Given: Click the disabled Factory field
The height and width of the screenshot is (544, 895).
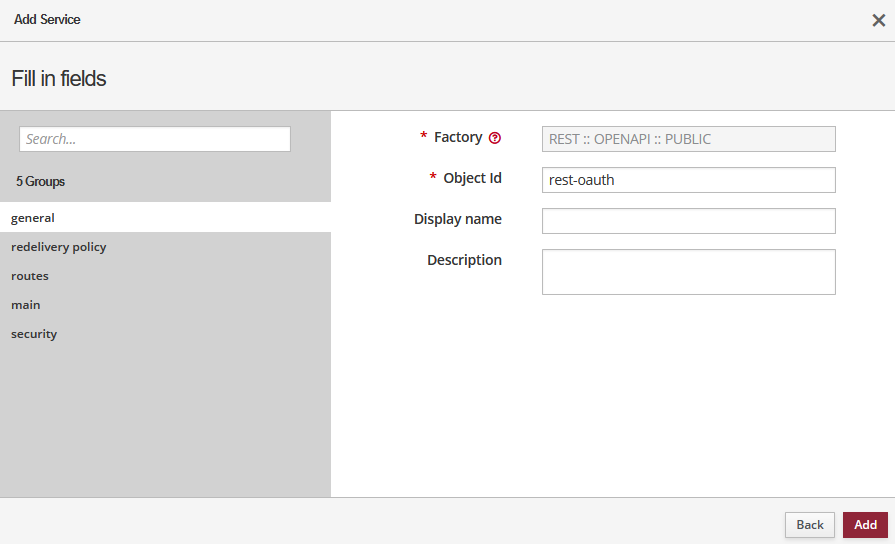Looking at the screenshot, I should tap(688, 139).
